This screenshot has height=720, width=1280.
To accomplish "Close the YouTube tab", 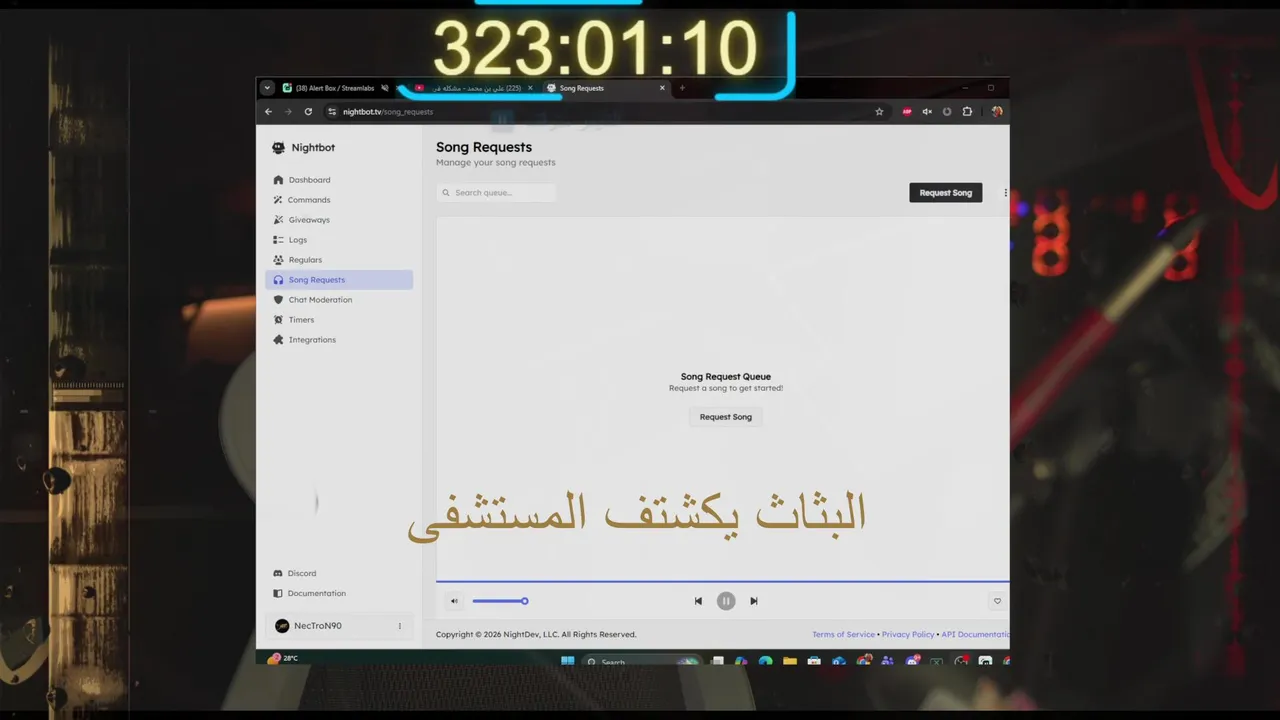I will click(x=530, y=88).
